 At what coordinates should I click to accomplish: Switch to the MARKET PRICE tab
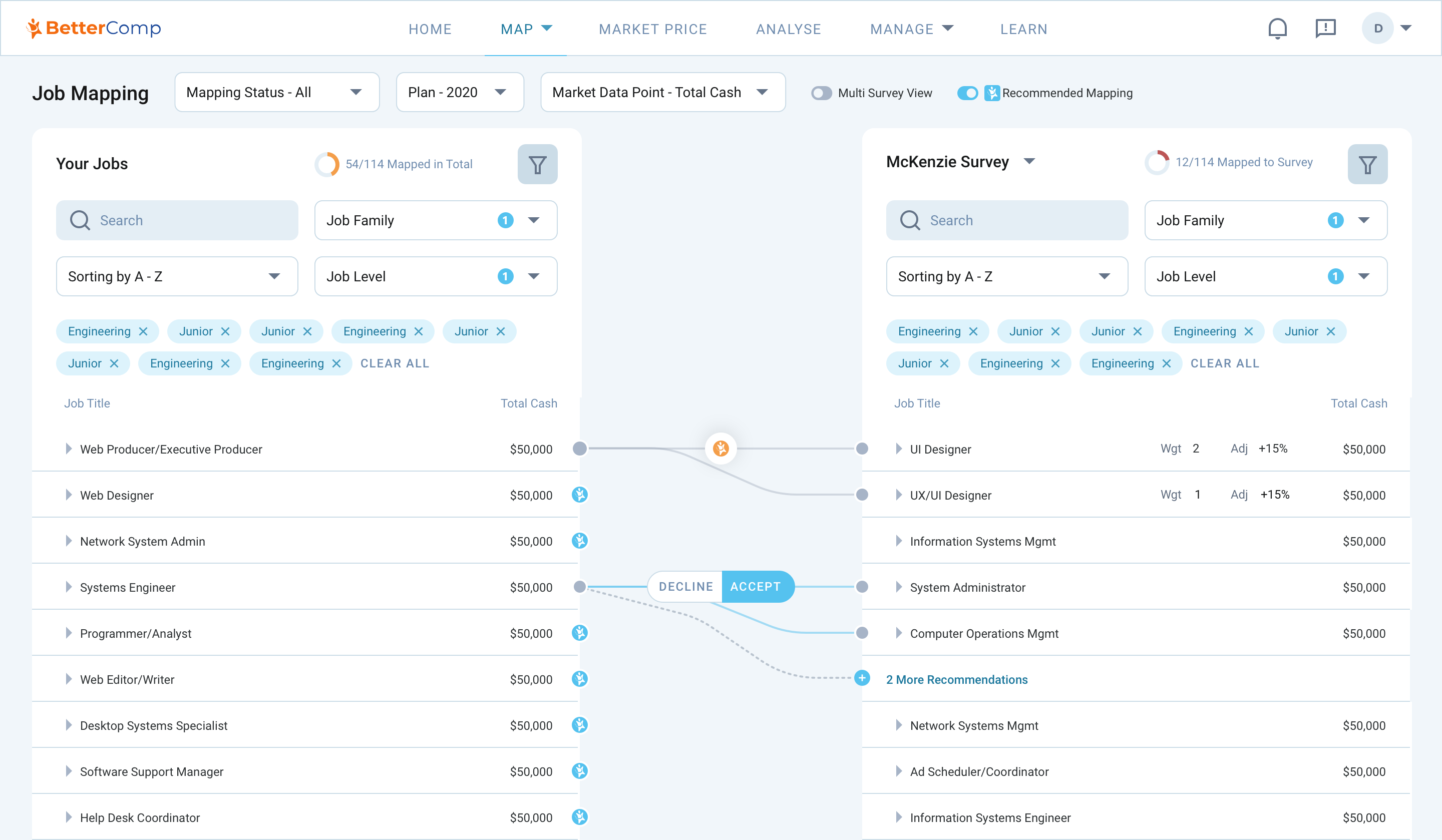pos(653,29)
